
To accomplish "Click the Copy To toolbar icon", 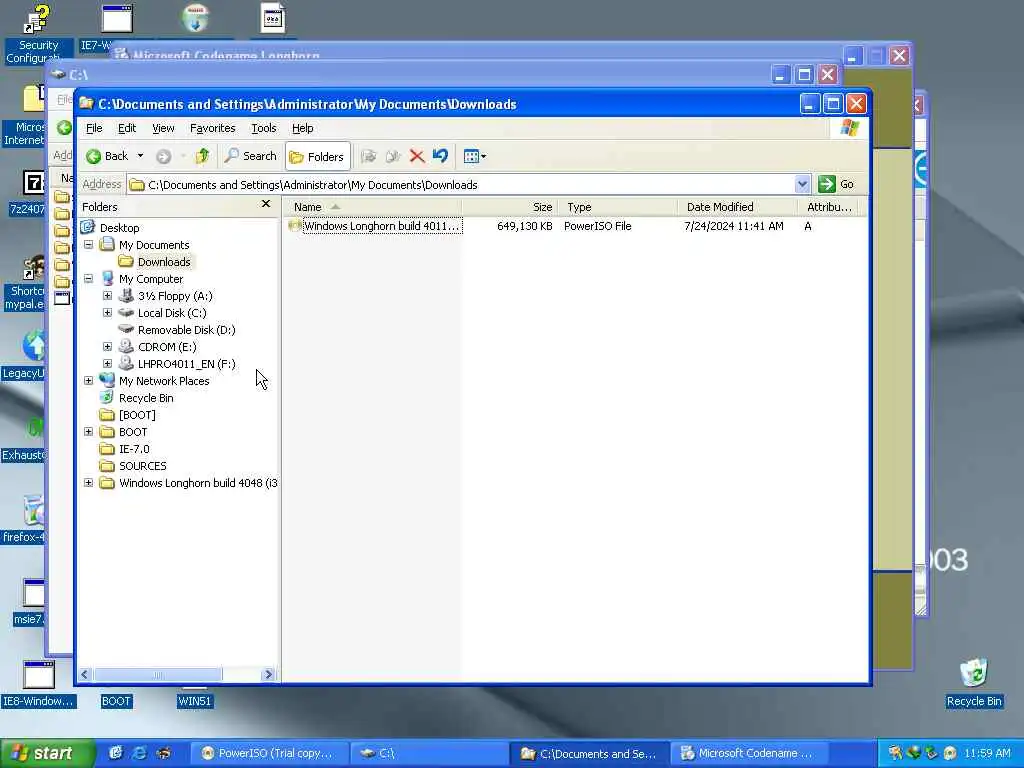I will pos(393,156).
